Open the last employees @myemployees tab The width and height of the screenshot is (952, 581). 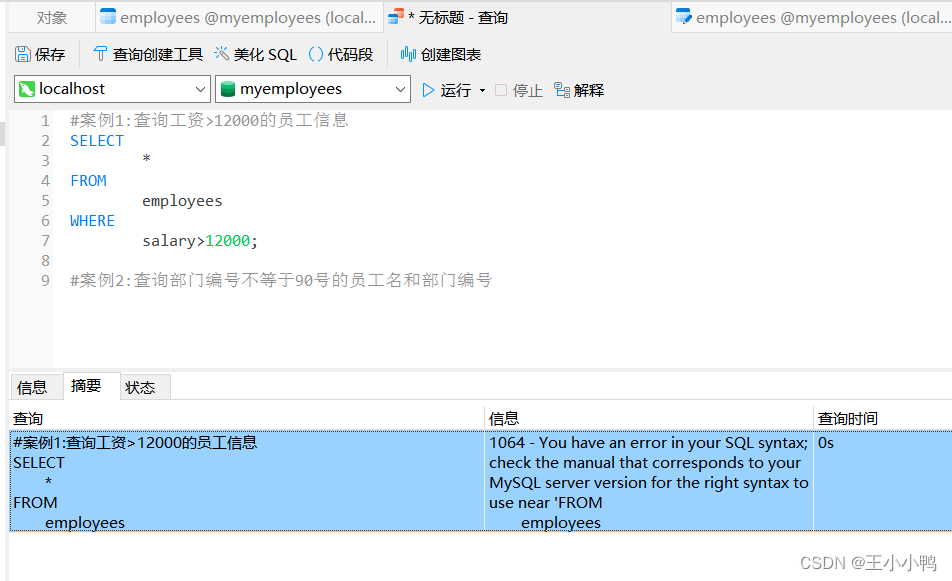(x=812, y=18)
